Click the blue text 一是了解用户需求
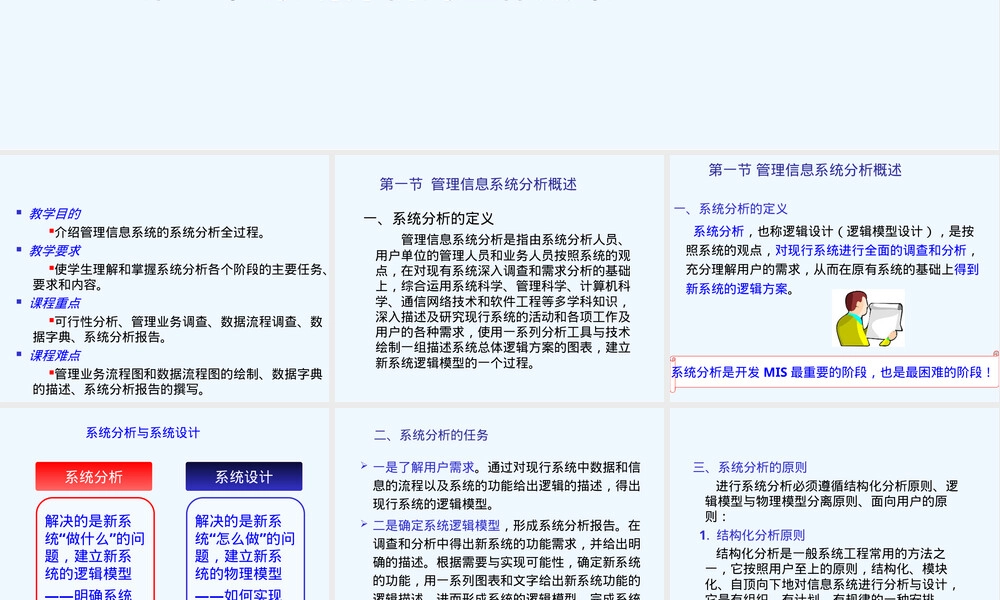1000x600 pixels. click(x=423, y=467)
